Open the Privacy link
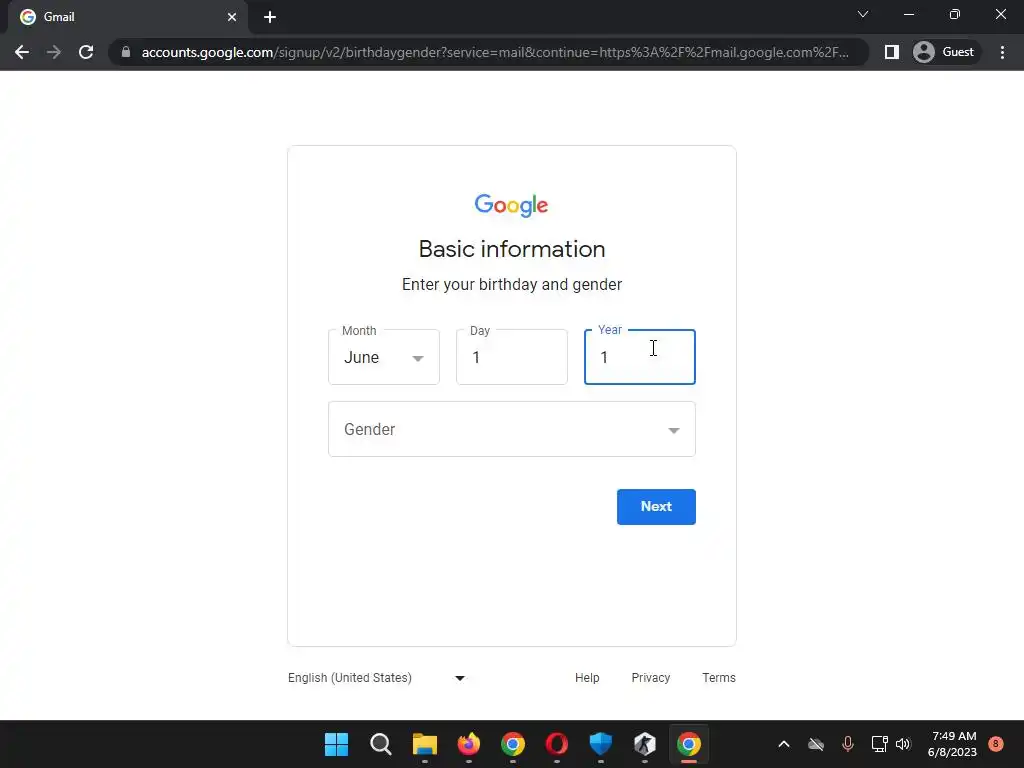1024x768 pixels. pyautogui.click(x=650, y=678)
